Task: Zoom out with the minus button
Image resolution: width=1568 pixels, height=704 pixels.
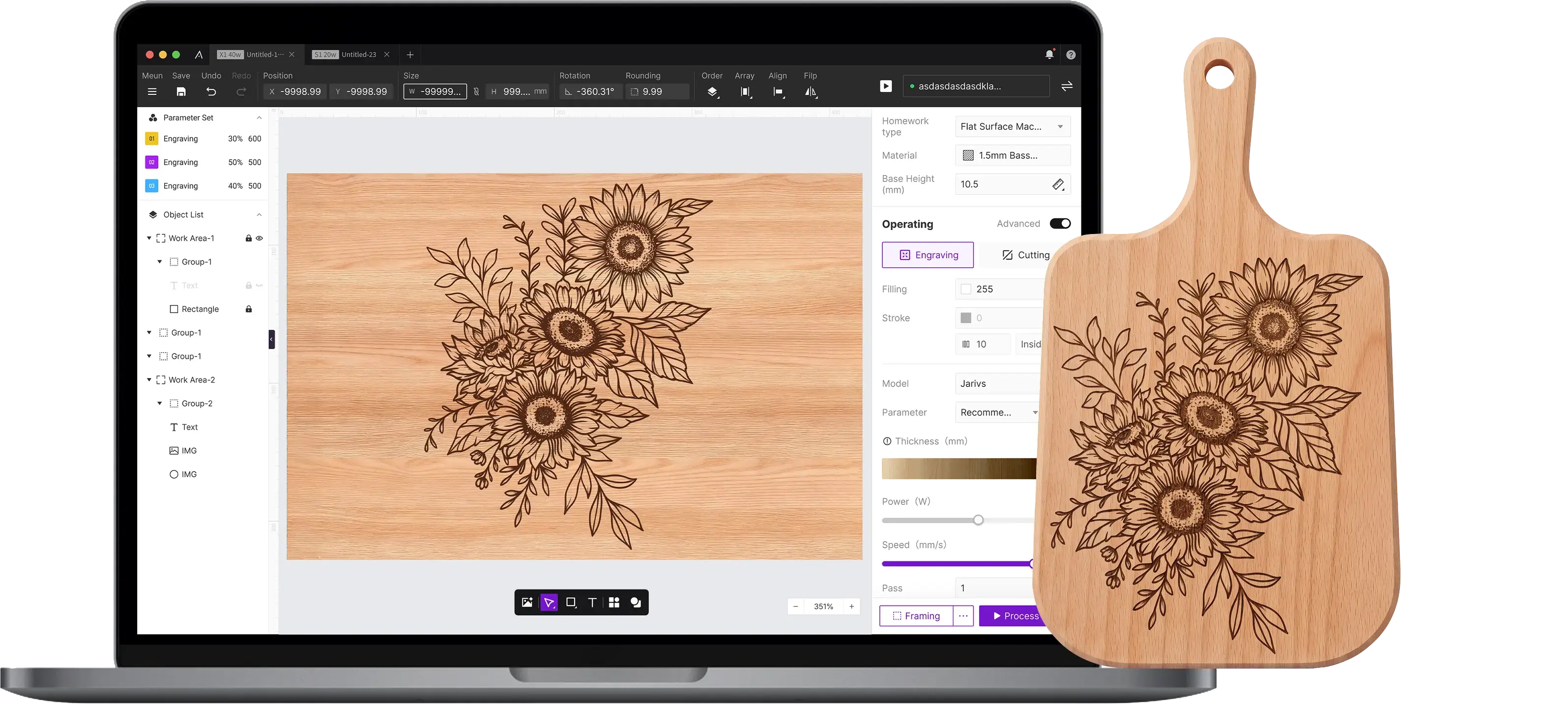Action: click(796, 607)
